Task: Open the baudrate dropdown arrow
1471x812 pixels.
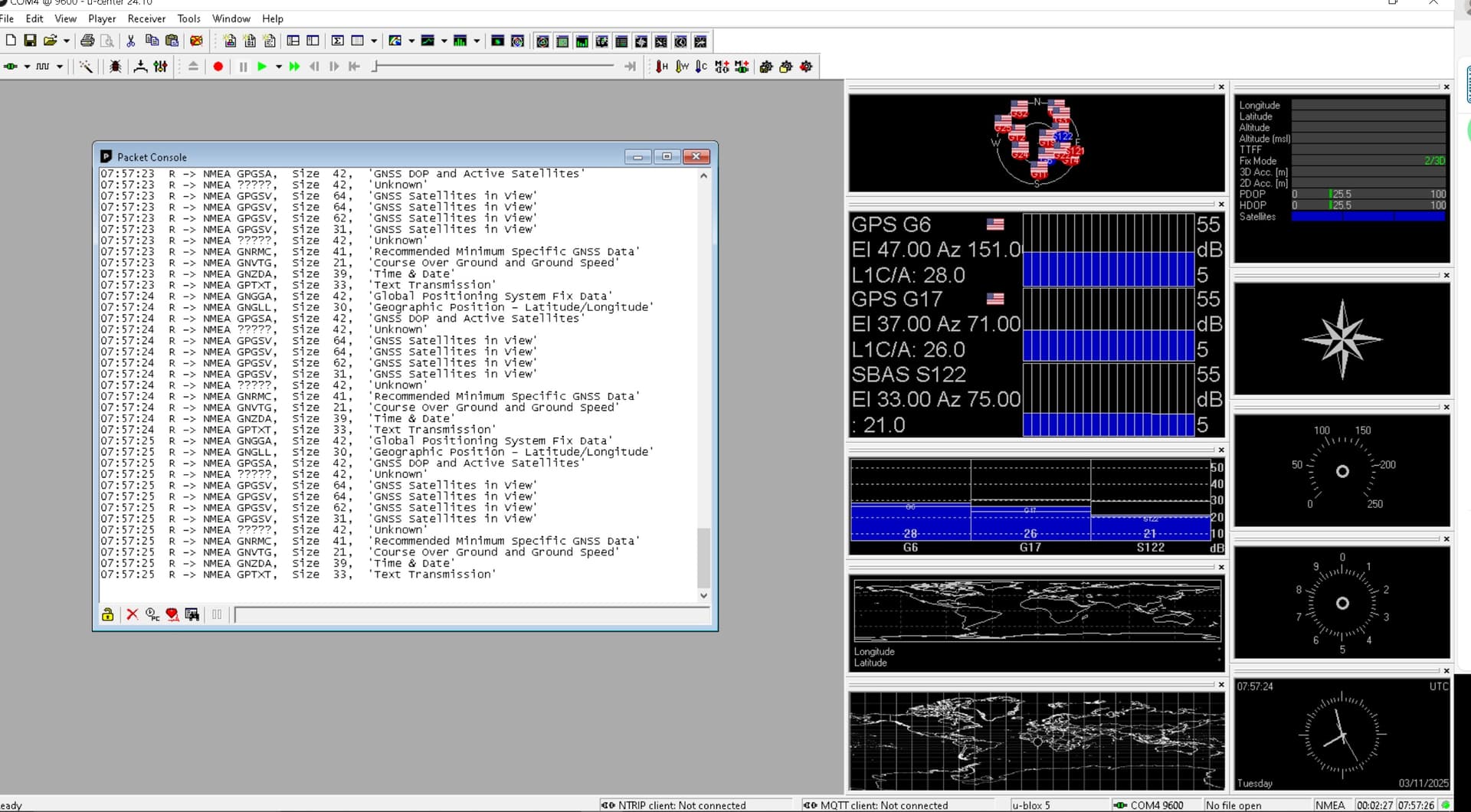Action: [x=60, y=67]
